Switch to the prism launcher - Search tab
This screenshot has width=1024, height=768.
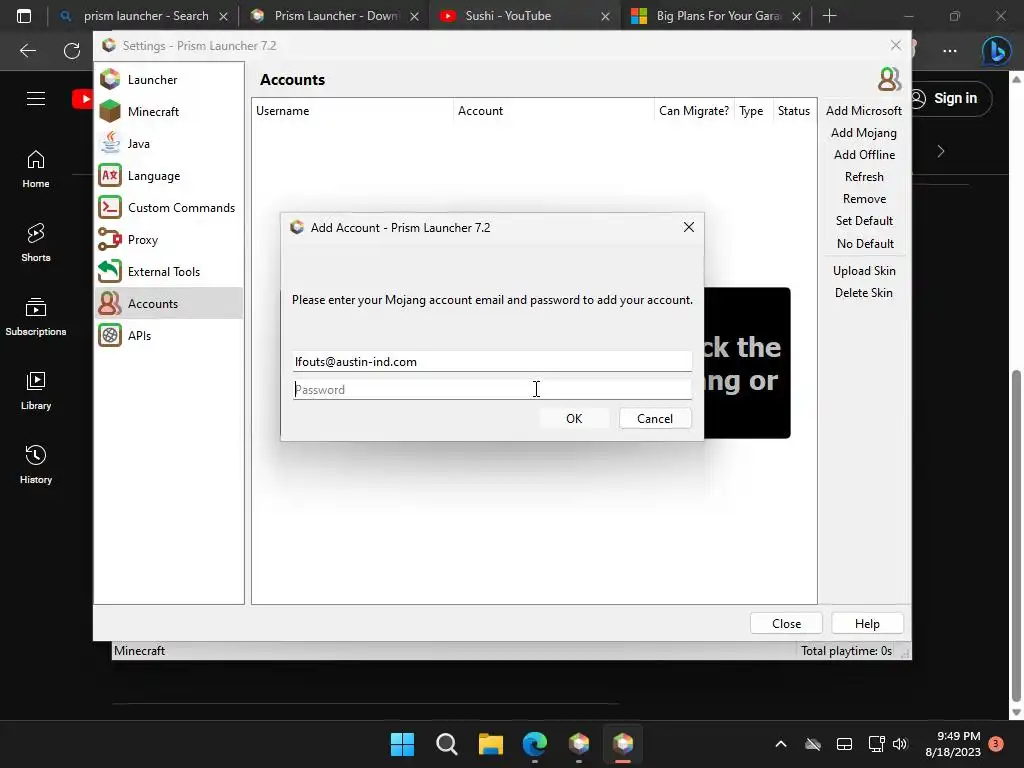144,16
